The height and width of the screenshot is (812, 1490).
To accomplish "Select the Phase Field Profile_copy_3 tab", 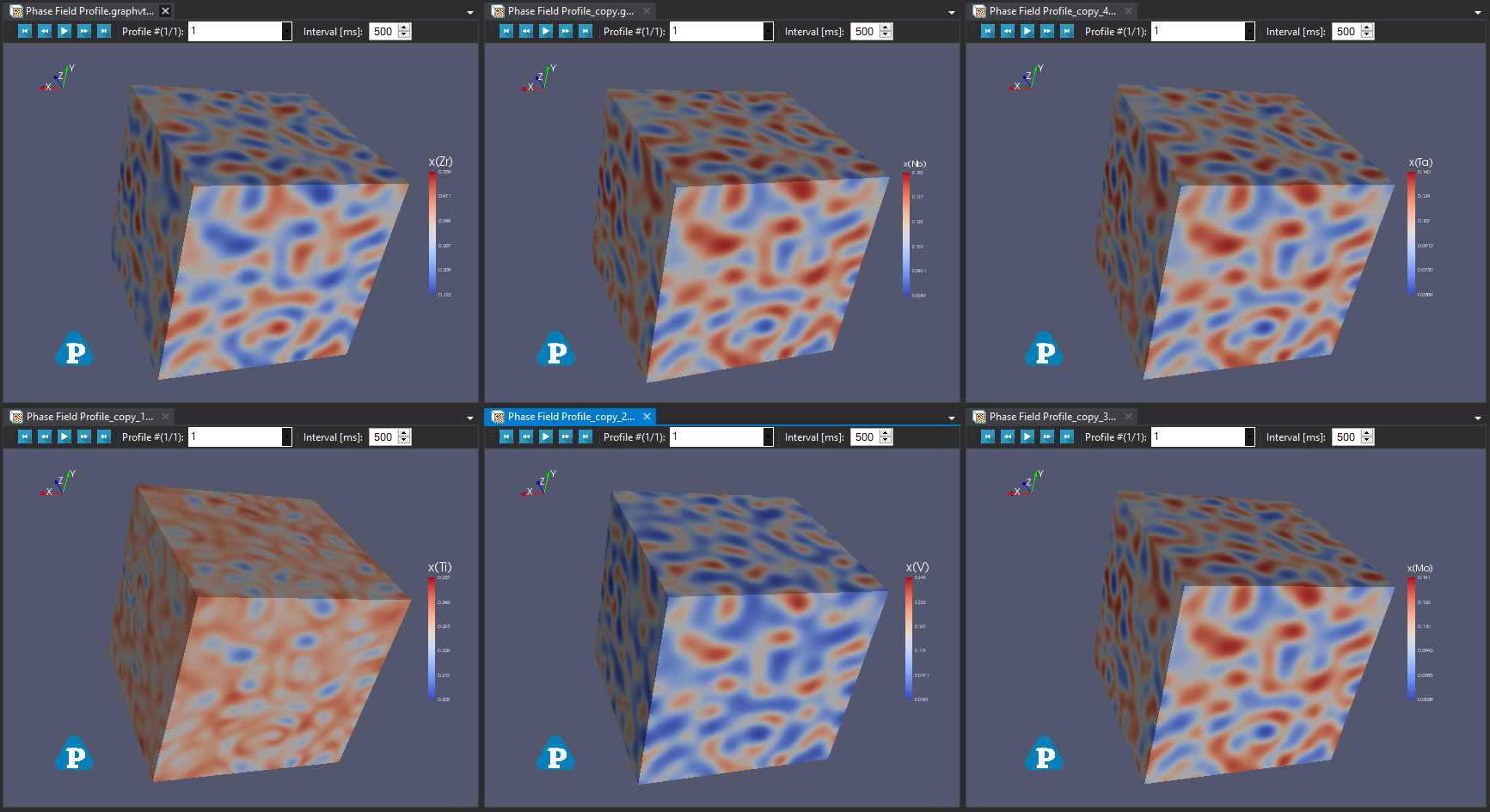I will click(x=1052, y=417).
